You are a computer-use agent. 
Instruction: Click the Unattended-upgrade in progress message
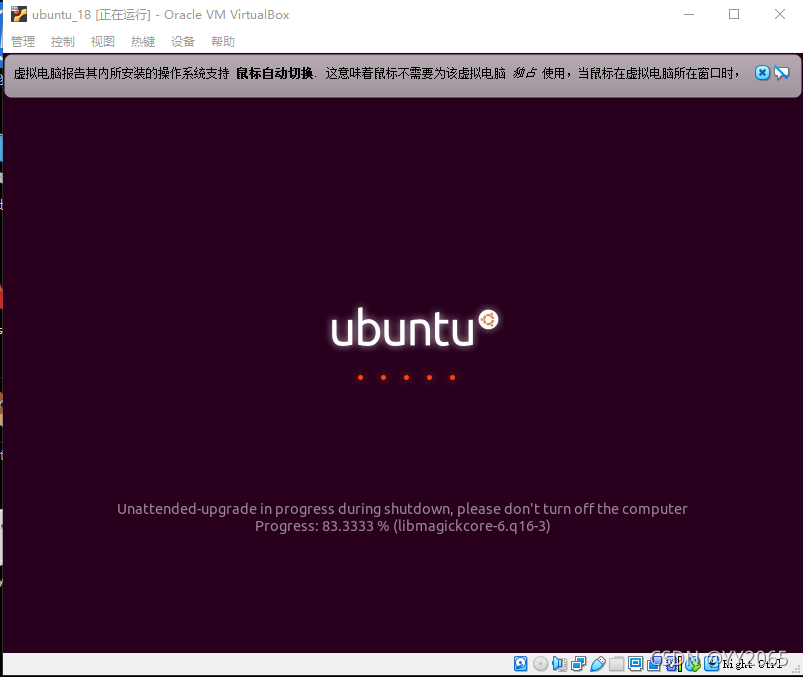[x=402, y=509]
